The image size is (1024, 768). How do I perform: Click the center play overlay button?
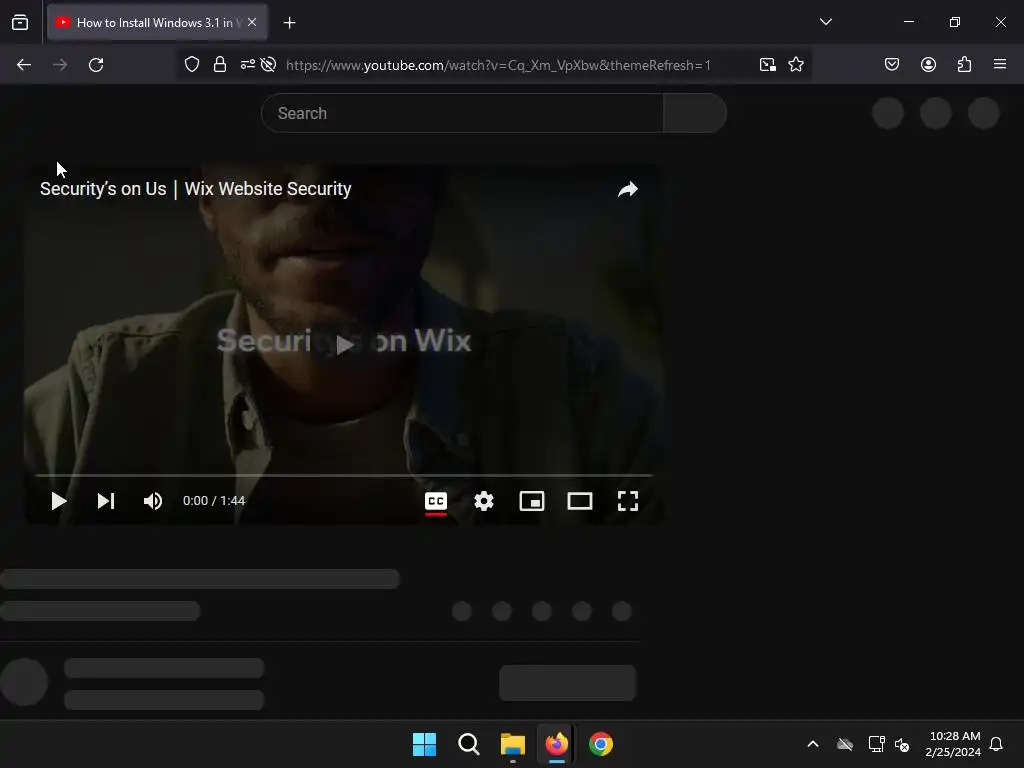[x=345, y=344]
